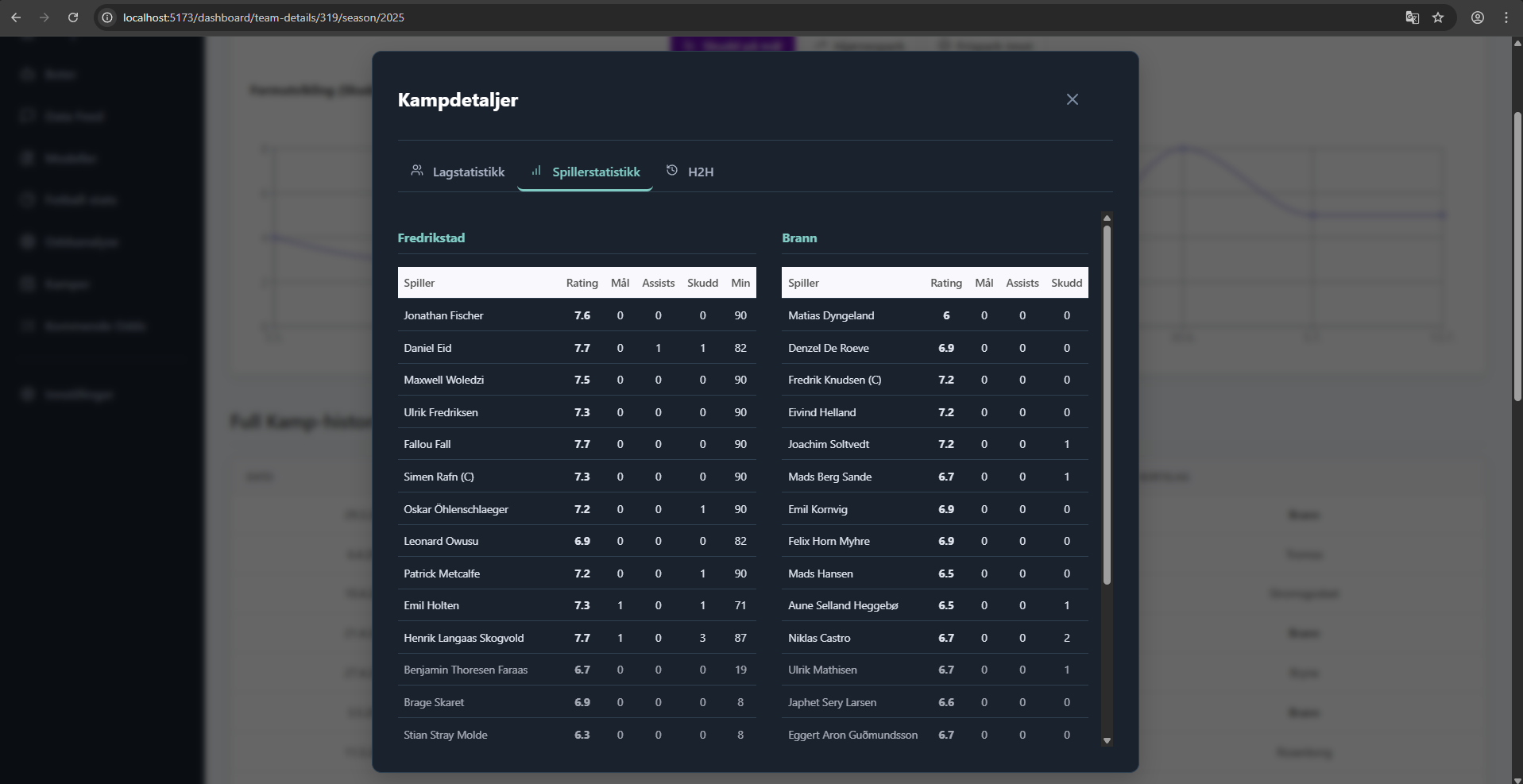Go forward in browser history

[x=44, y=17]
